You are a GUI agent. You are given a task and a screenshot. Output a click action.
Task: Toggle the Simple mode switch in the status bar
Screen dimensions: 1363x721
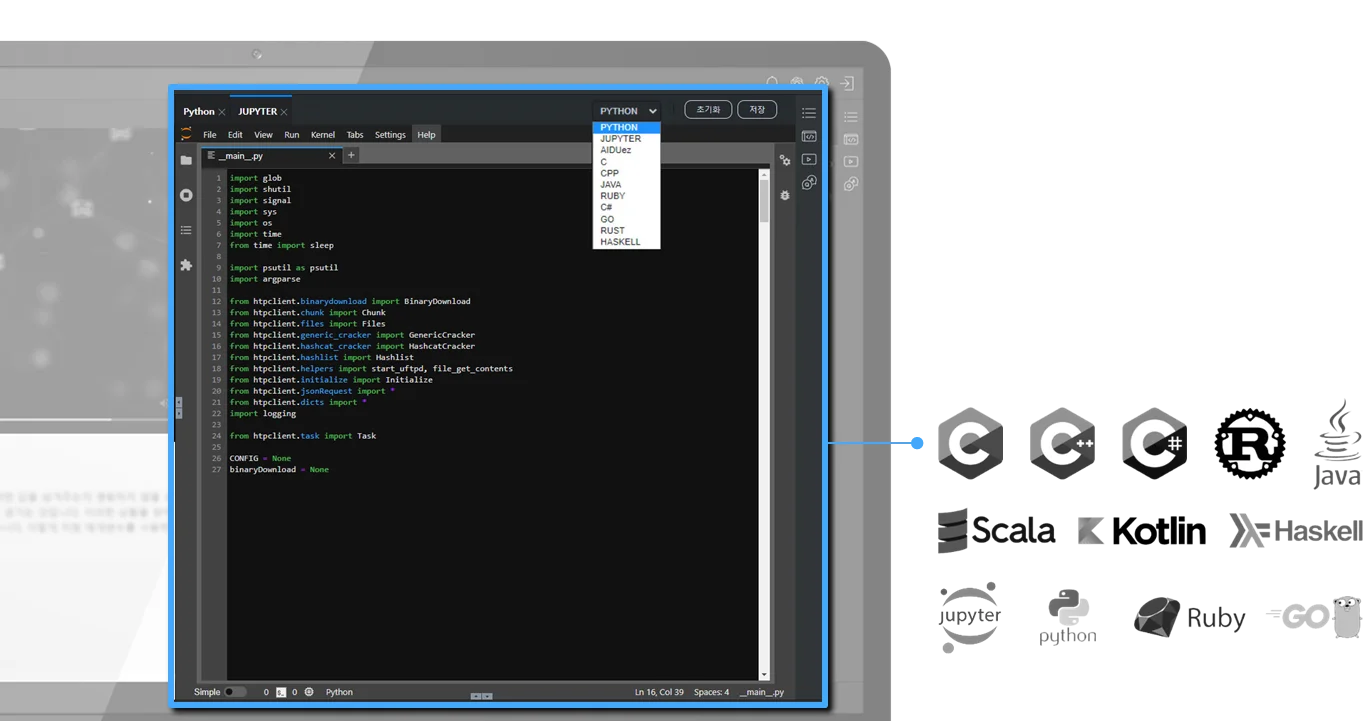click(x=236, y=691)
